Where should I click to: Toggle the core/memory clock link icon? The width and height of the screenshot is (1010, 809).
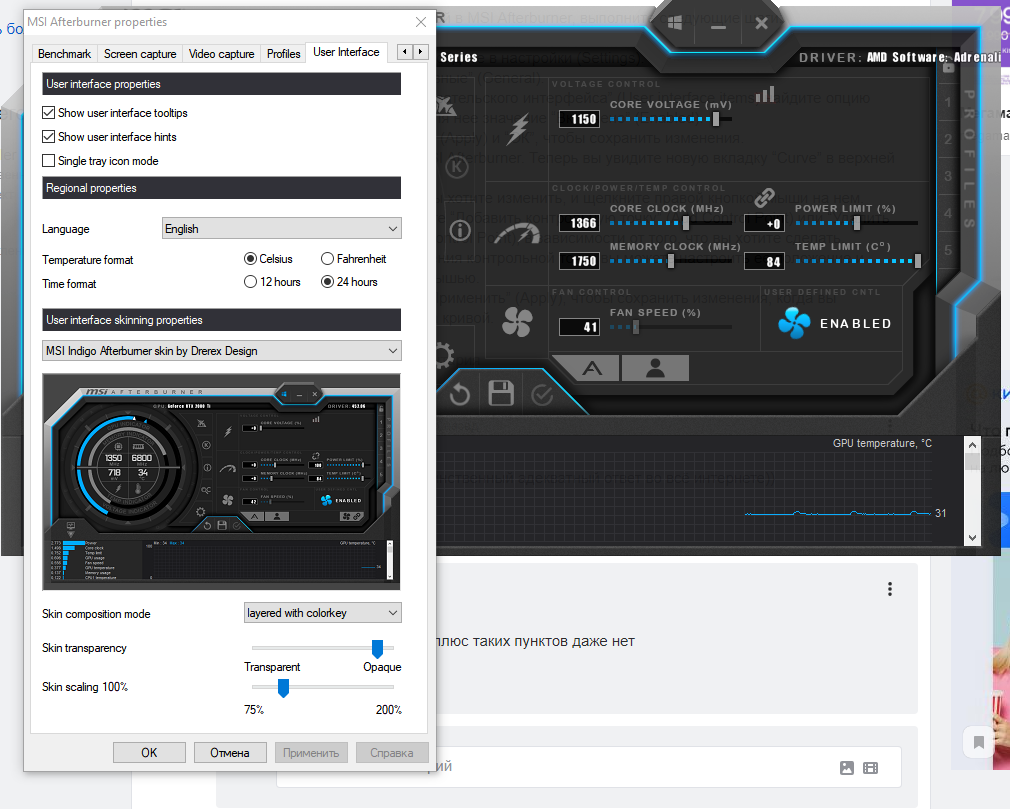763,197
